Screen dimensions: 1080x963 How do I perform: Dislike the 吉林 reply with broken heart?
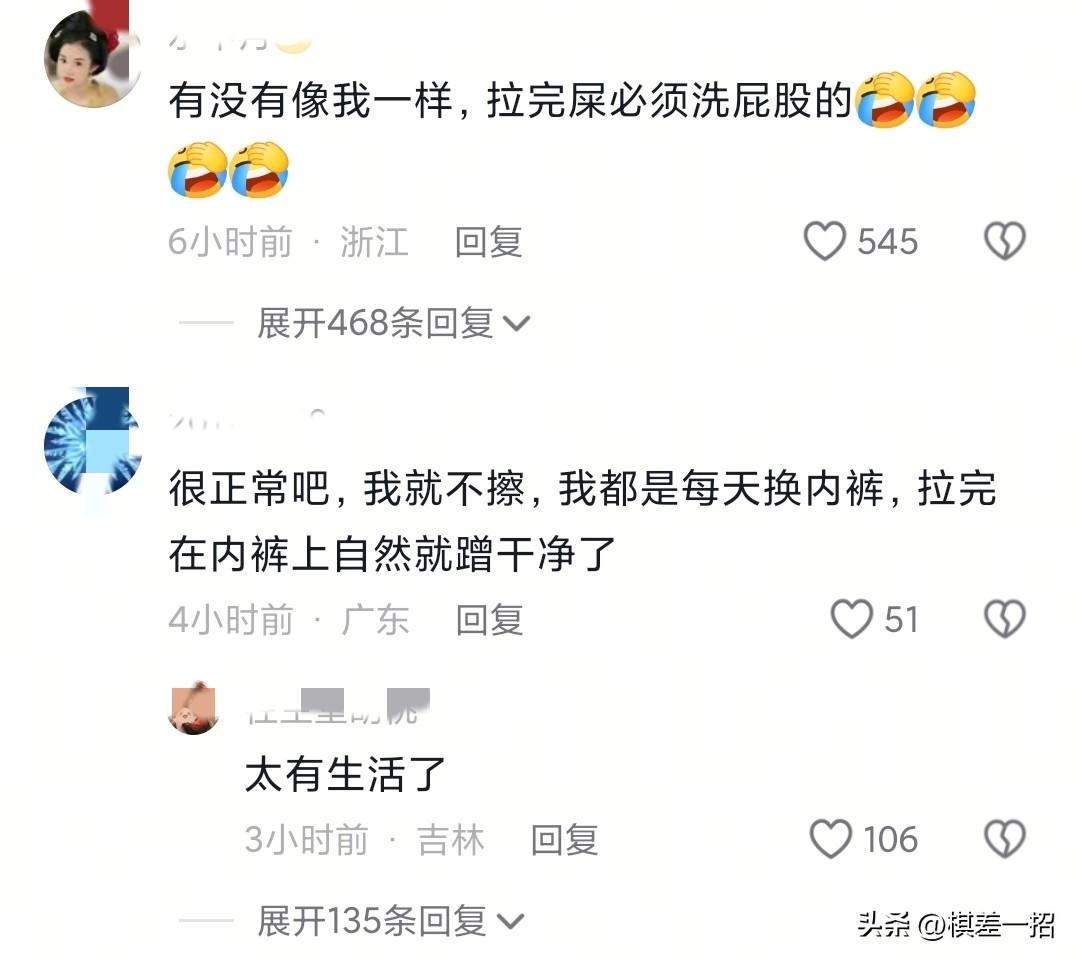click(x=1004, y=839)
